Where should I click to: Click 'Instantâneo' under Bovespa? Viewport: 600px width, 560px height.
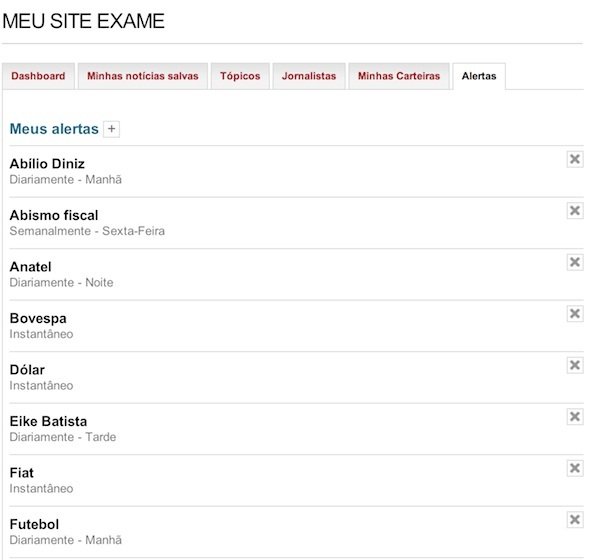(41, 334)
